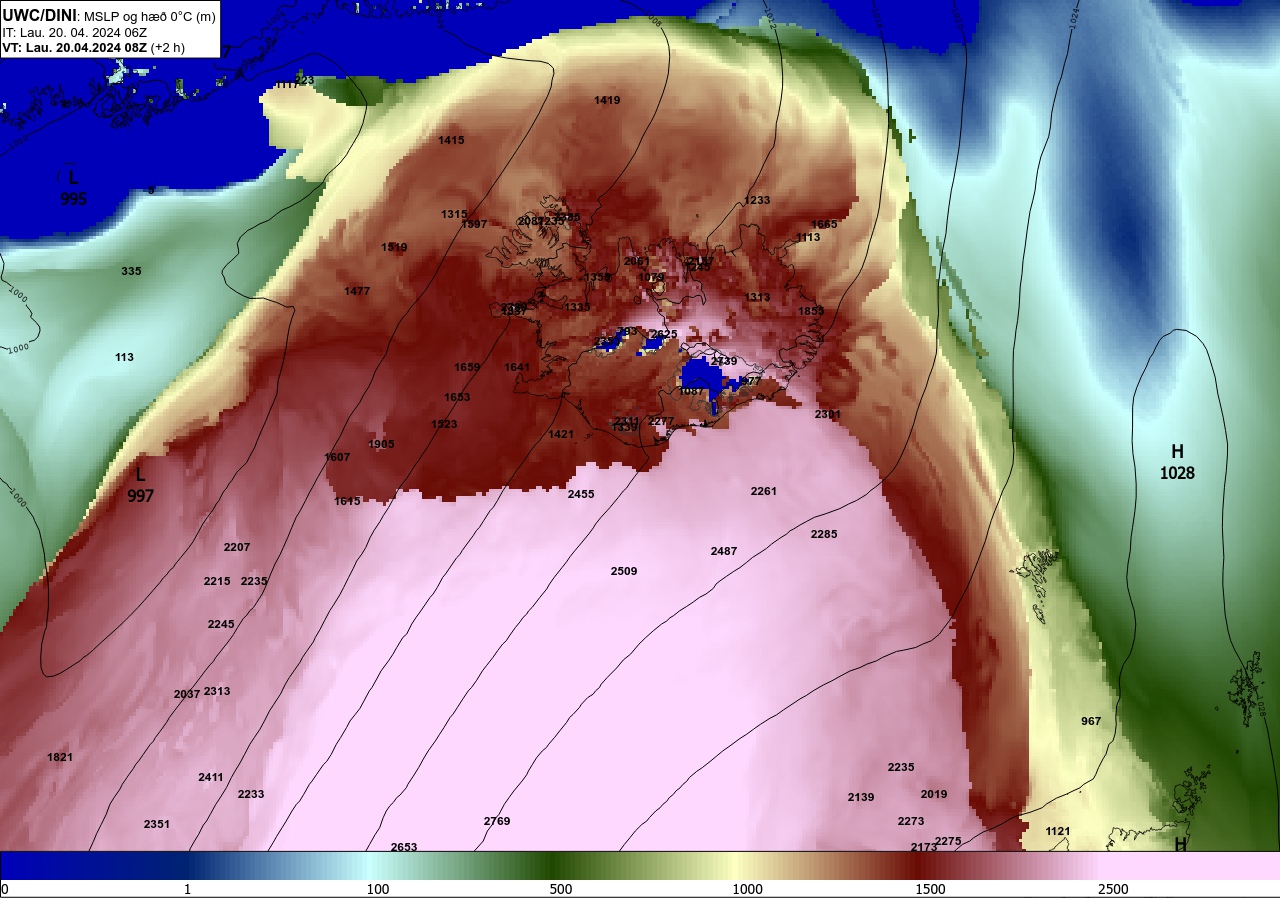Click the 2215 height value
This screenshot has width=1280, height=898.
tap(217, 581)
